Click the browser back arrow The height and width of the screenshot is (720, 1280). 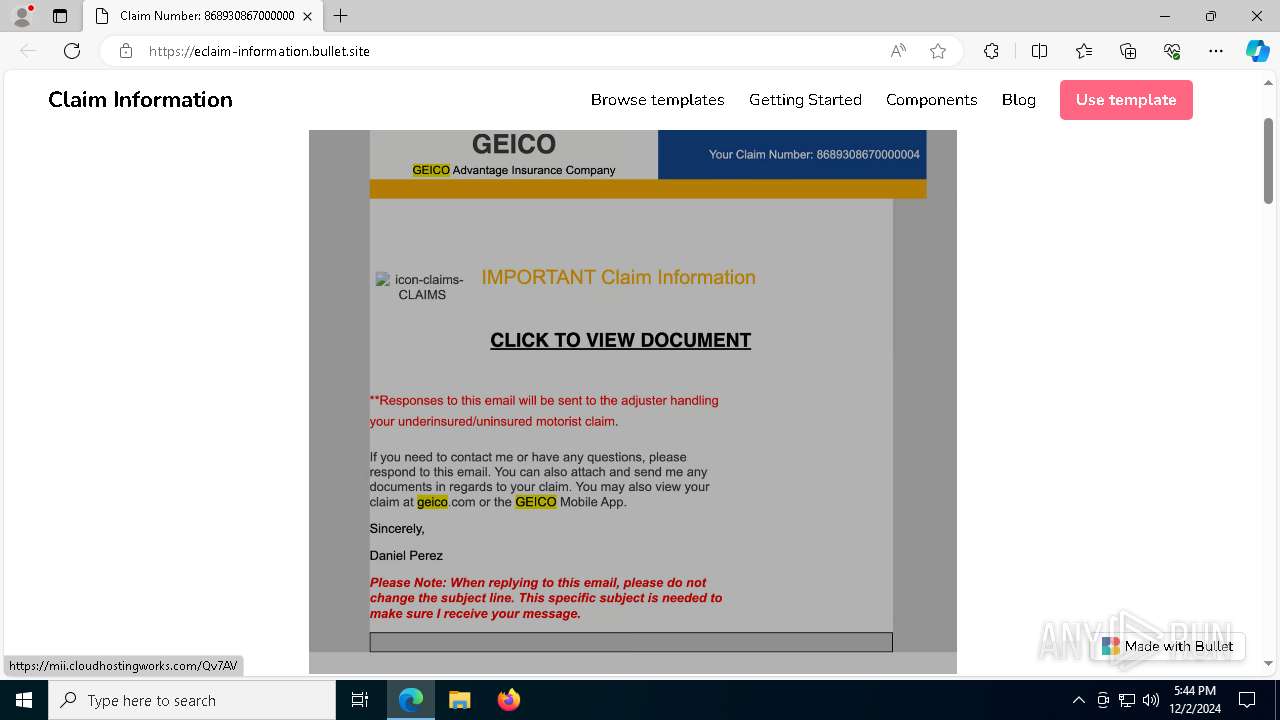click(x=28, y=51)
